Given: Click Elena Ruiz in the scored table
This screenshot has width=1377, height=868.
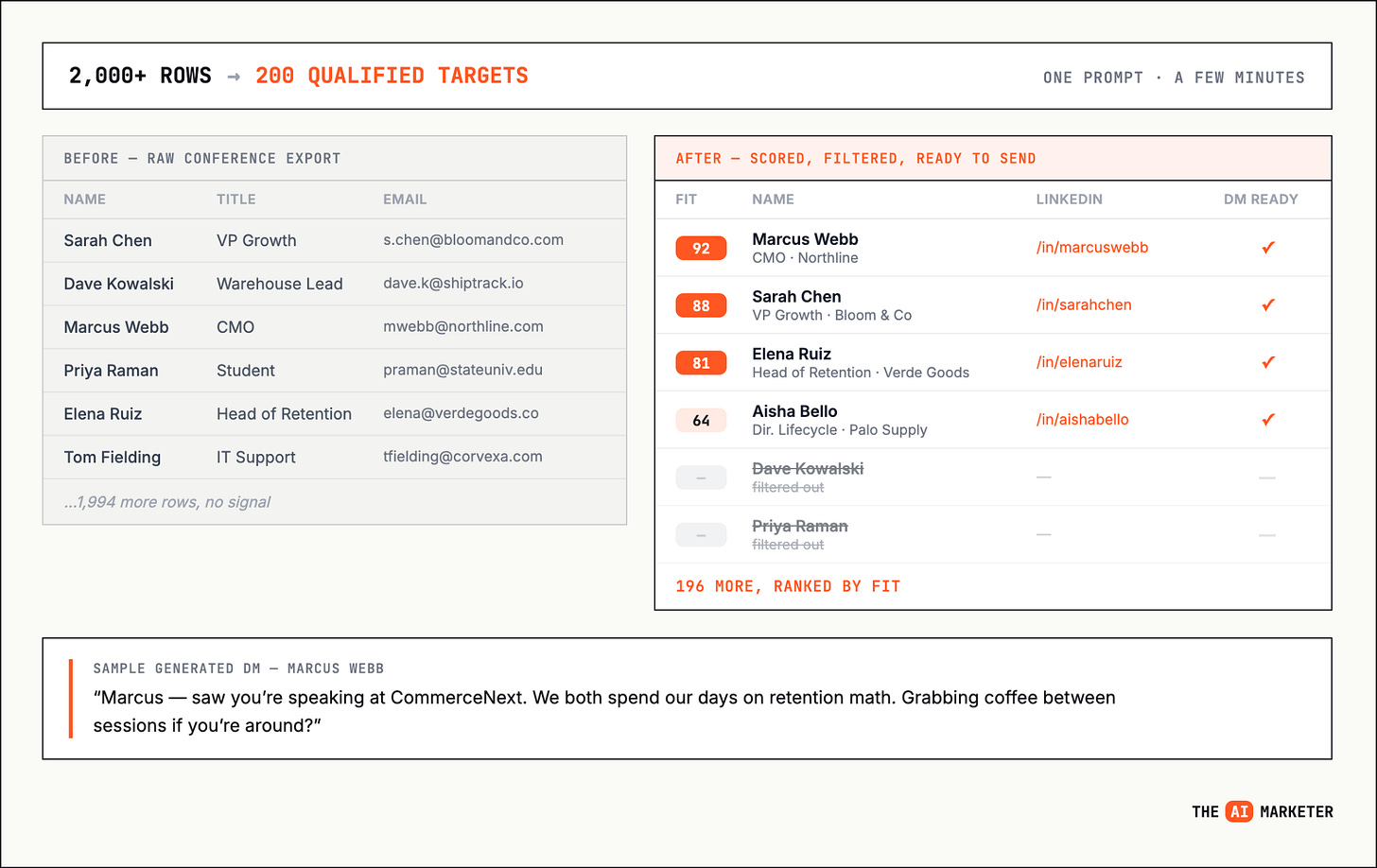Looking at the screenshot, I should [792, 355].
